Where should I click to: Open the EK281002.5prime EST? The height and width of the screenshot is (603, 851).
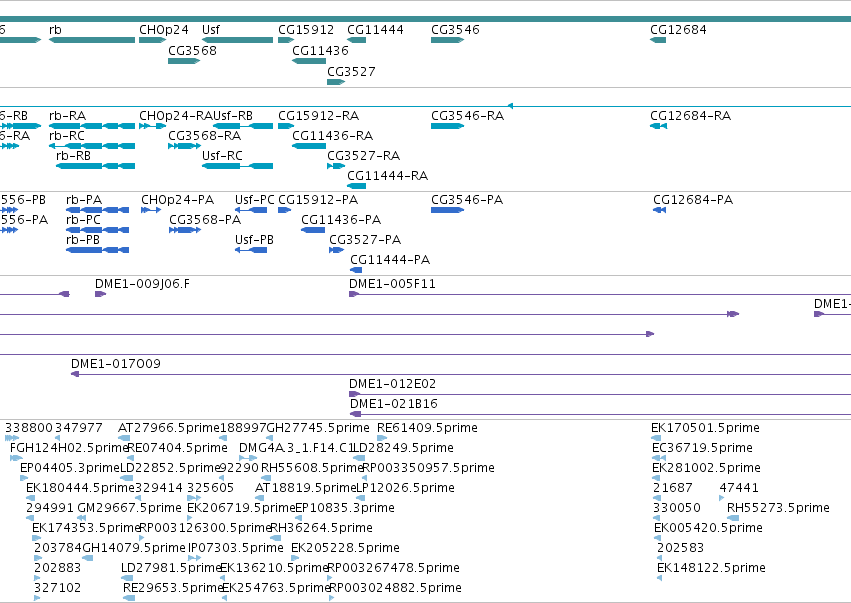point(656,478)
